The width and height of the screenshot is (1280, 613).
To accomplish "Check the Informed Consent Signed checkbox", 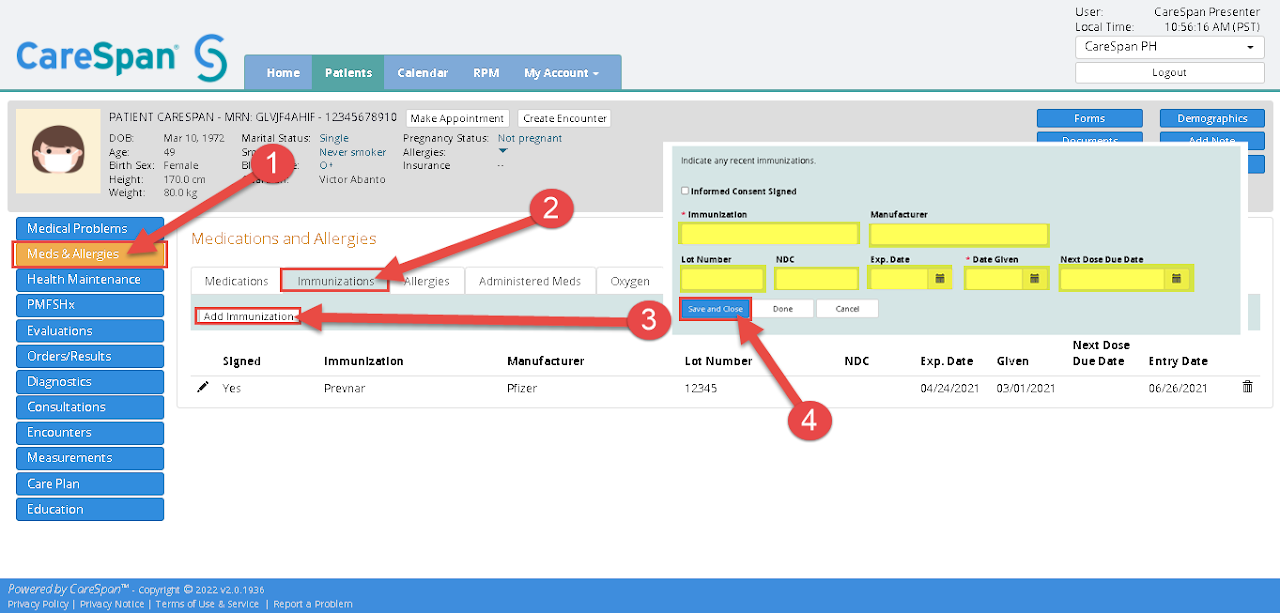I will (685, 191).
